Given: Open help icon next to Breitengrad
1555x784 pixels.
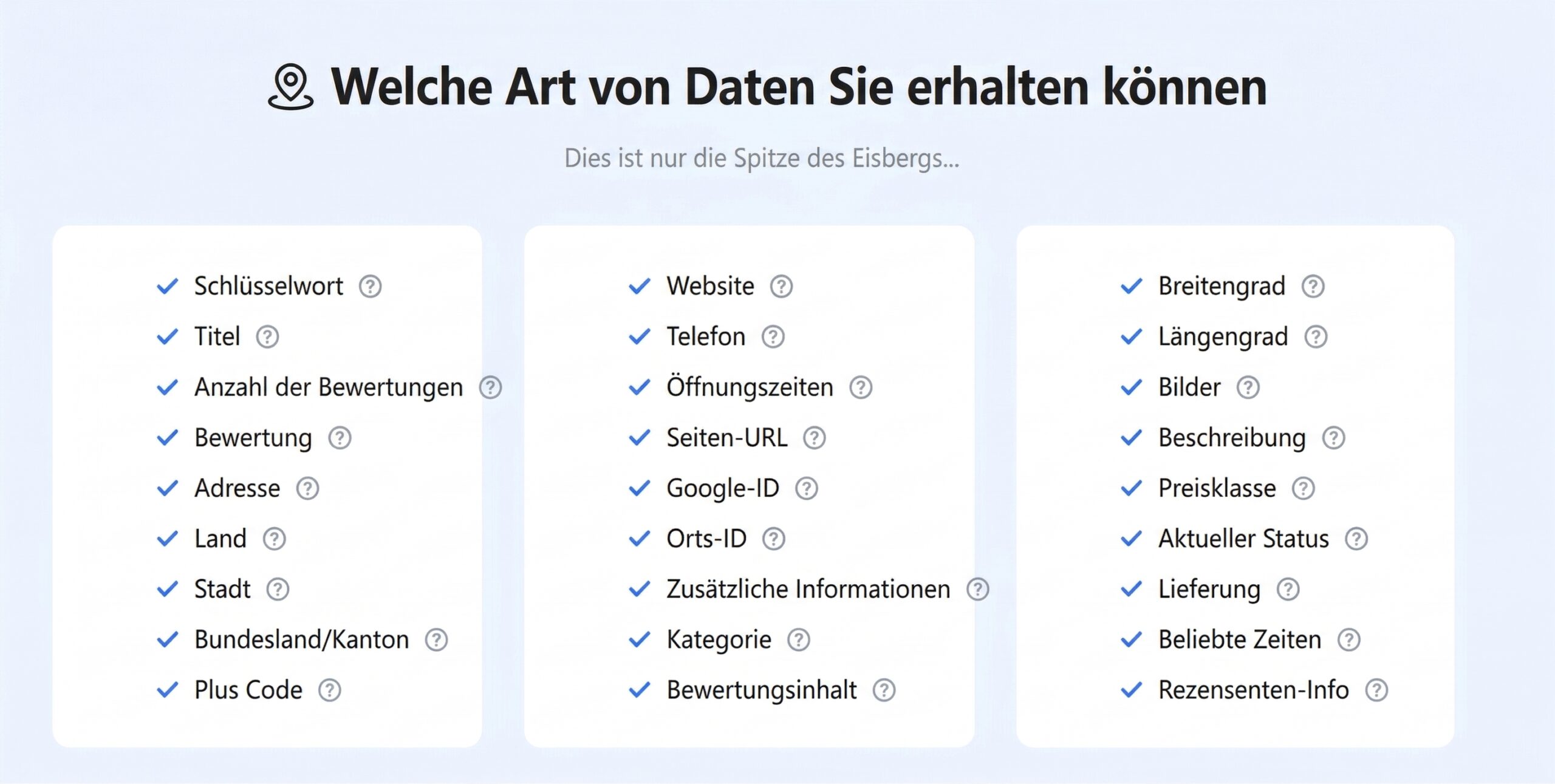Looking at the screenshot, I should click(1313, 286).
